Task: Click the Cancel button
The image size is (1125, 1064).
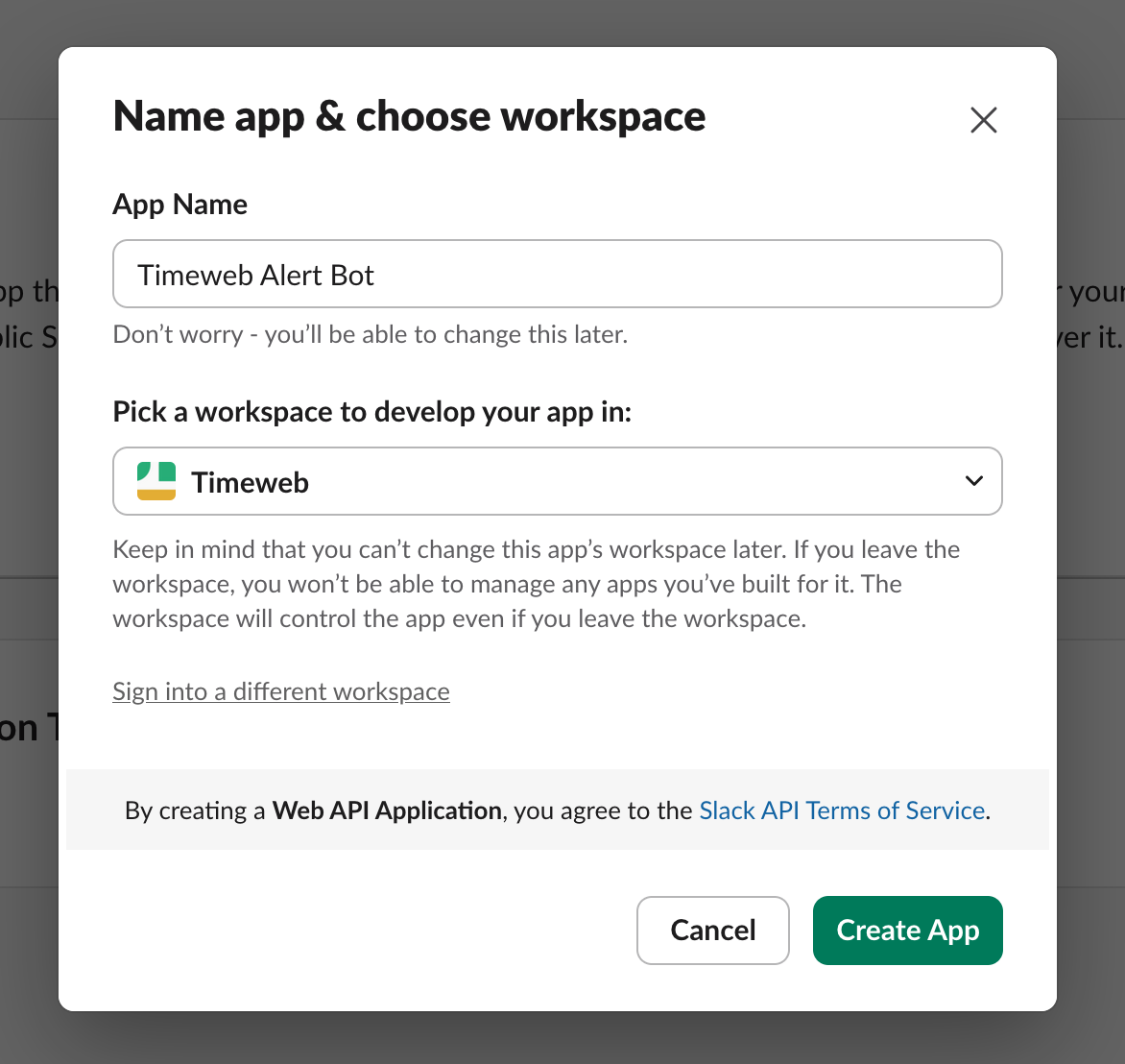Action: (712, 931)
